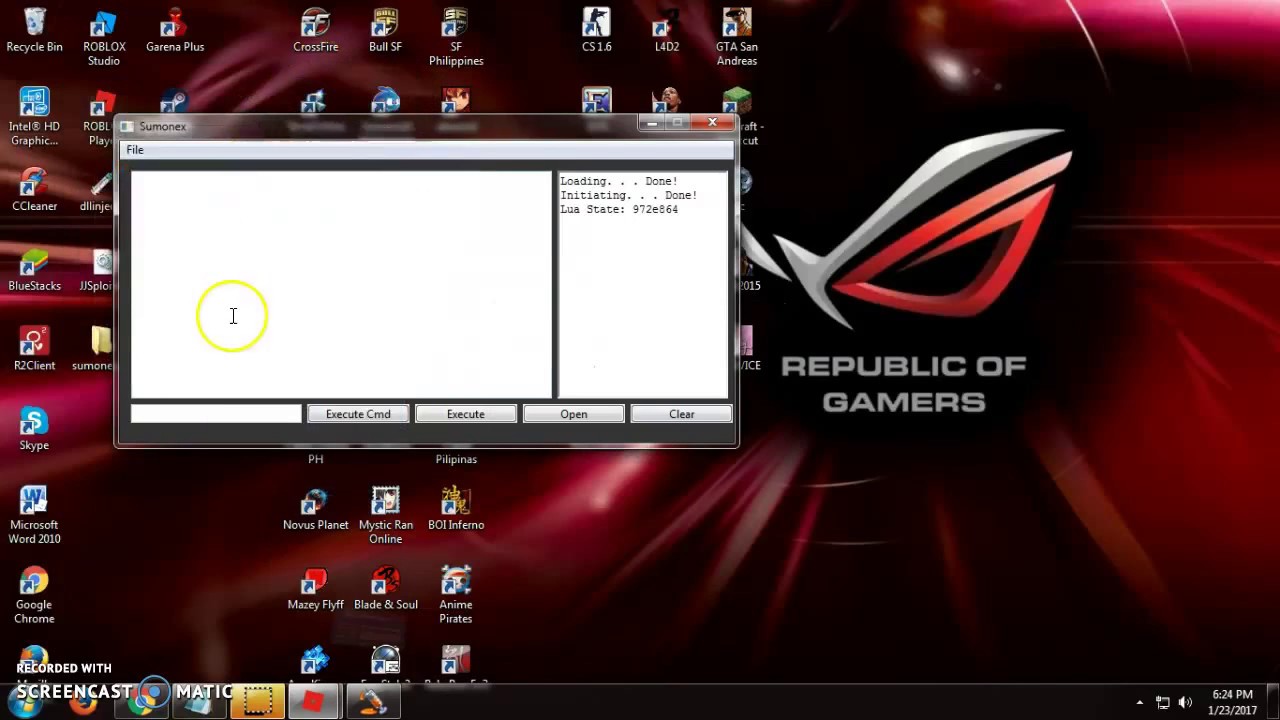The height and width of the screenshot is (720, 1280).
Task: Select the BlueStacks desktop icon
Action: pyautogui.click(x=34, y=270)
